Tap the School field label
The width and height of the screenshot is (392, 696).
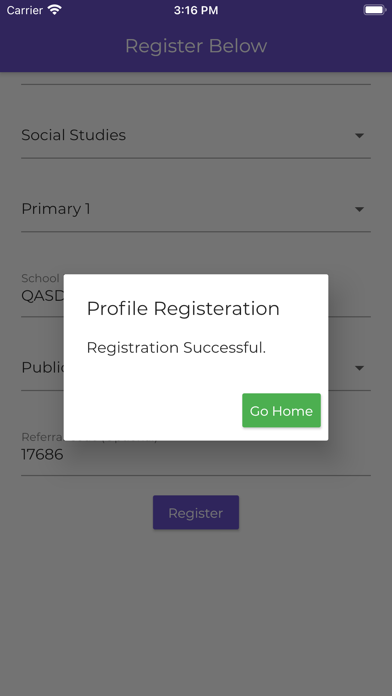point(40,278)
